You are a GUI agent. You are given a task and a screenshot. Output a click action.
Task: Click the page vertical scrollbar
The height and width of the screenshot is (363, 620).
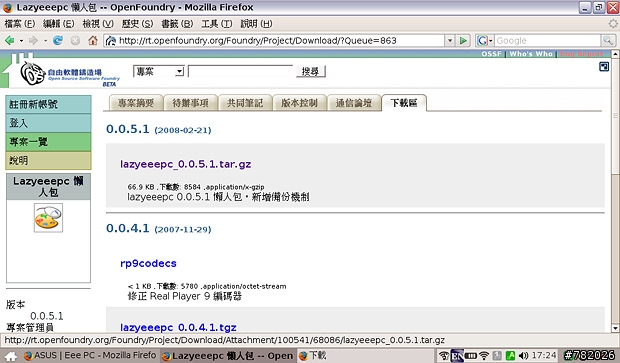(615, 115)
